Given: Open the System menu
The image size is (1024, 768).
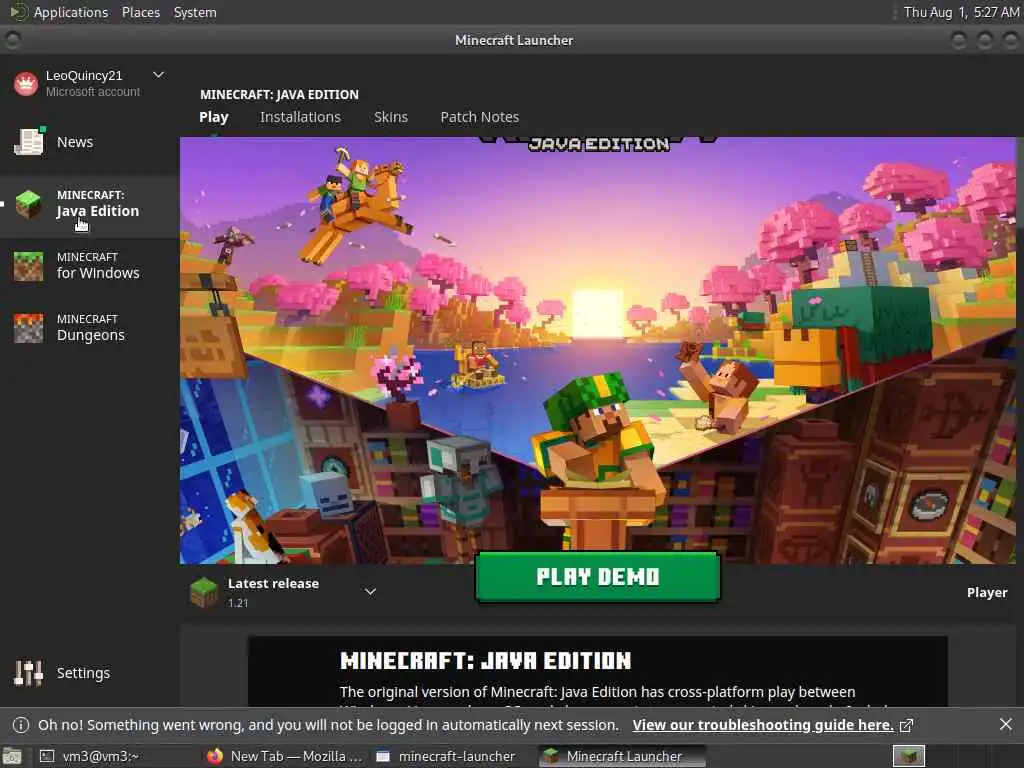Looking at the screenshot, I should point(195,12).
